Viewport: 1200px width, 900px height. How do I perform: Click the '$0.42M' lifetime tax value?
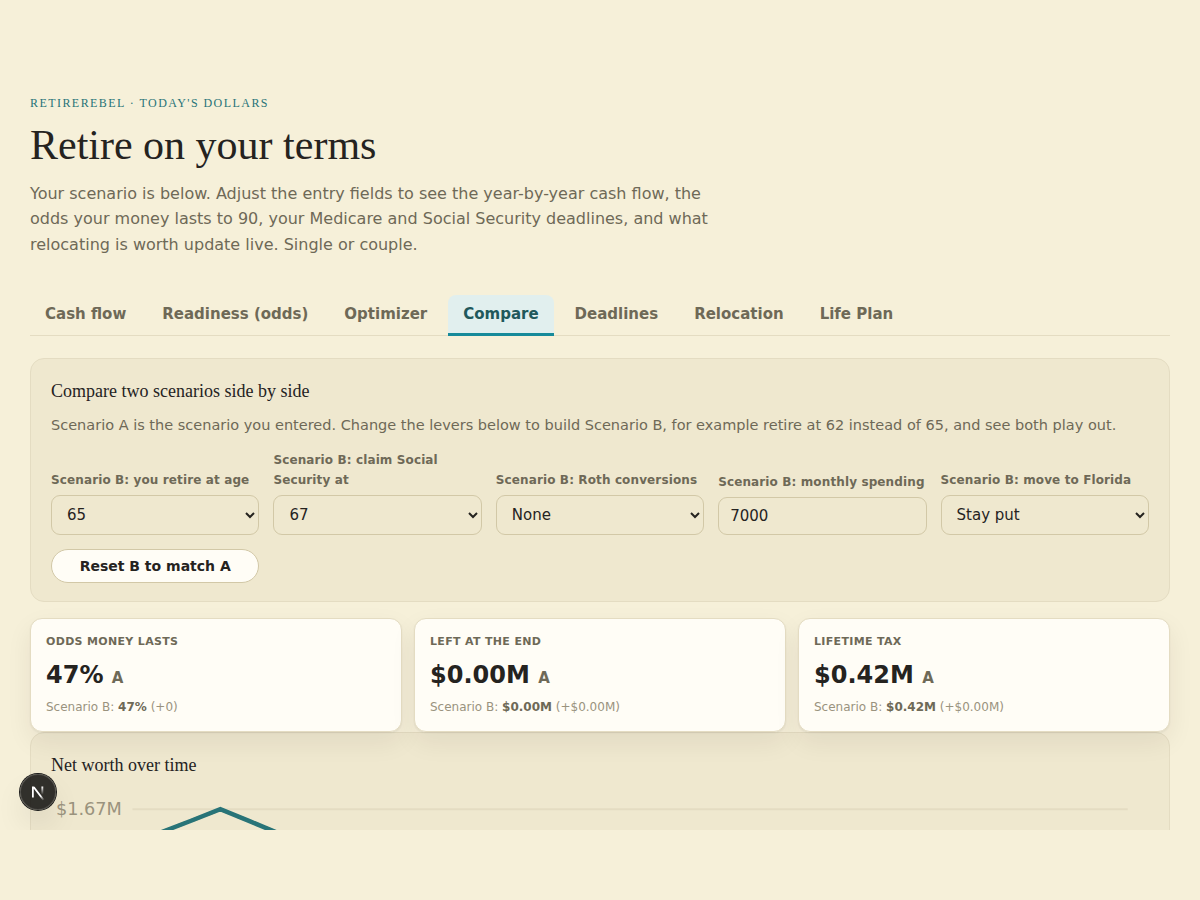click(x=864, y=675)
